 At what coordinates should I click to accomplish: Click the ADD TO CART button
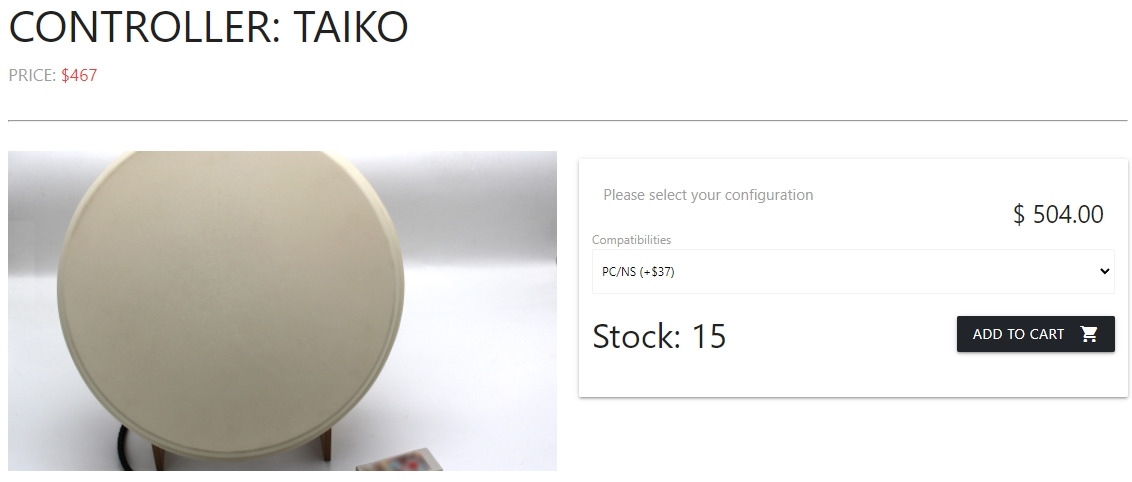click(x=1035, y=334)
